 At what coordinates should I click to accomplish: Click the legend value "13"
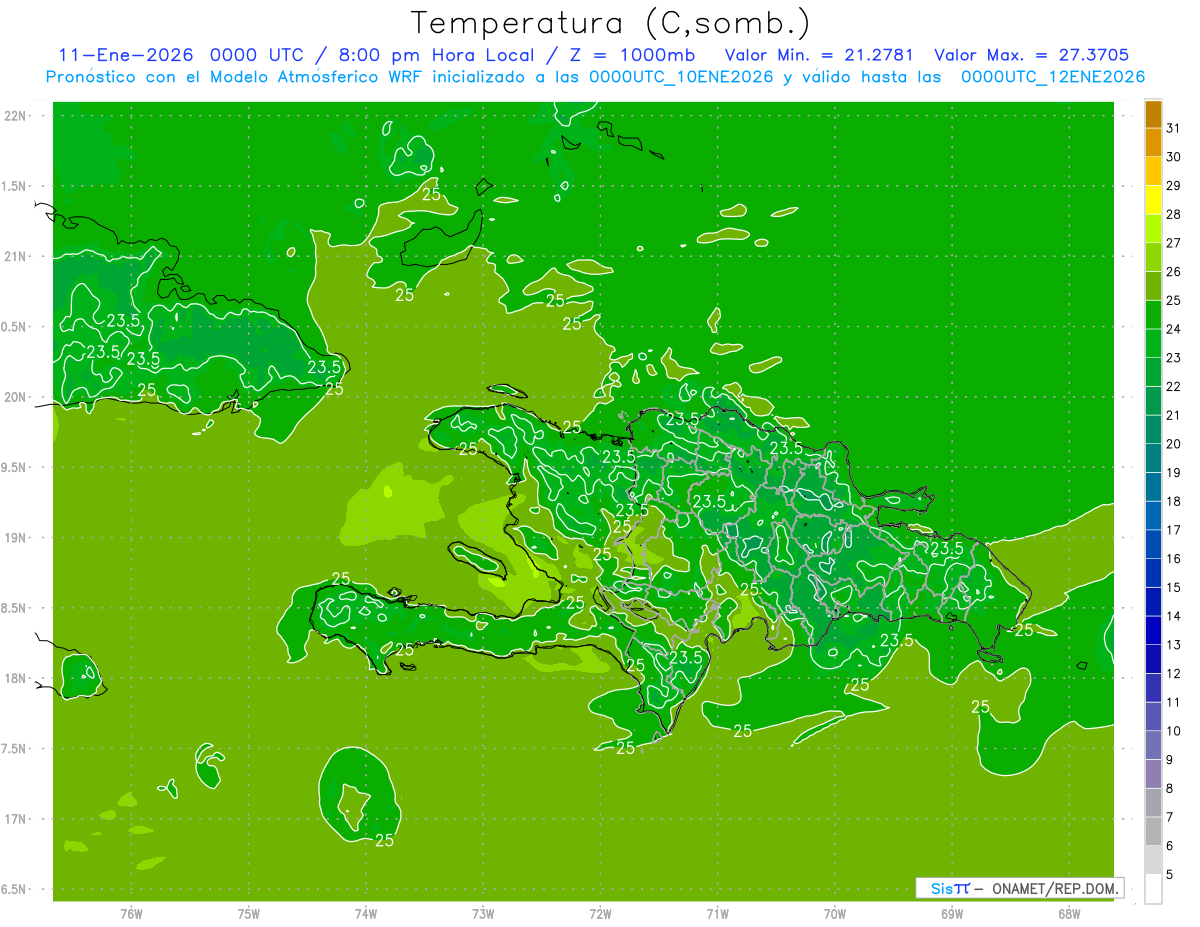click(x=1174, y=645)
